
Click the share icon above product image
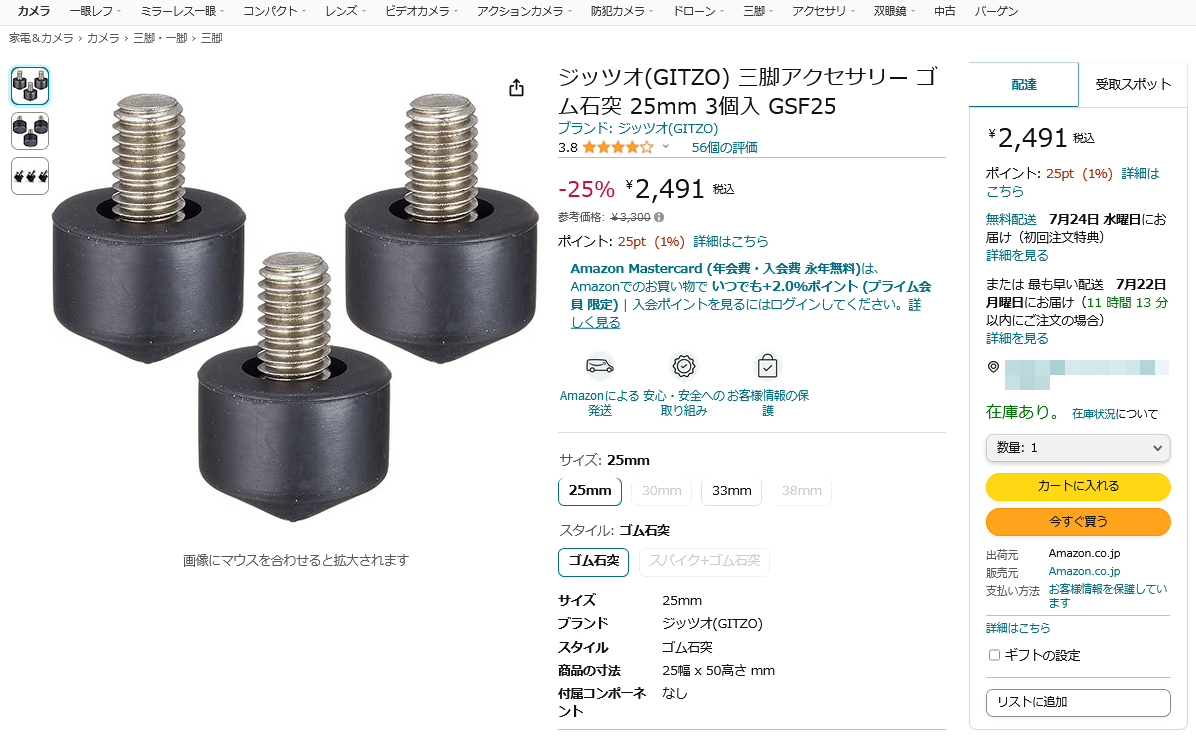(x=516, y=88)
